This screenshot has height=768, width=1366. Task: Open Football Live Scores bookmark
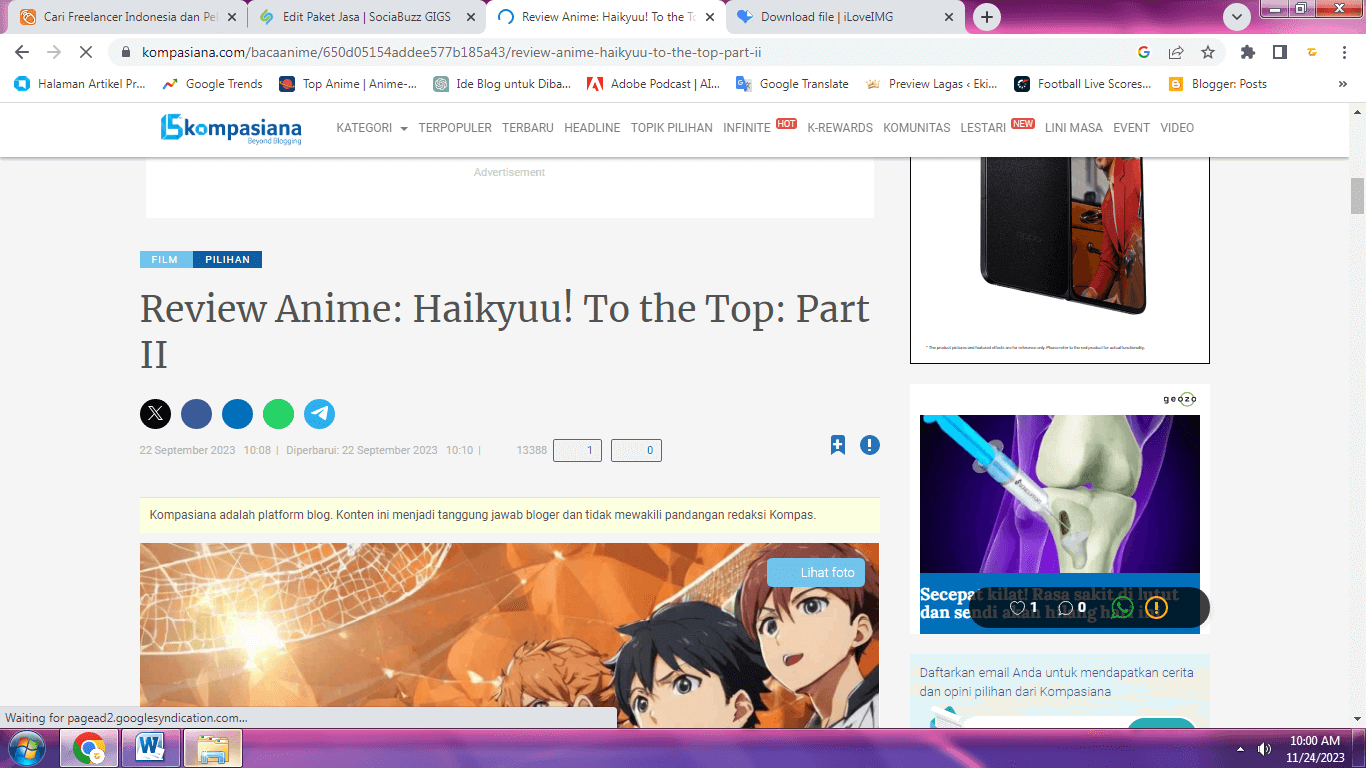pyautogui.click(x=1083, y=84)
